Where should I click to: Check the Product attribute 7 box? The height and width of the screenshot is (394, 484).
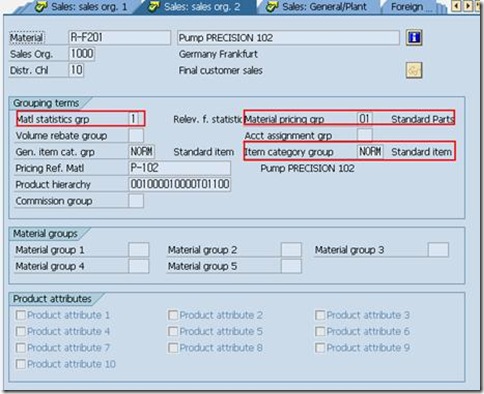[21, 348]
